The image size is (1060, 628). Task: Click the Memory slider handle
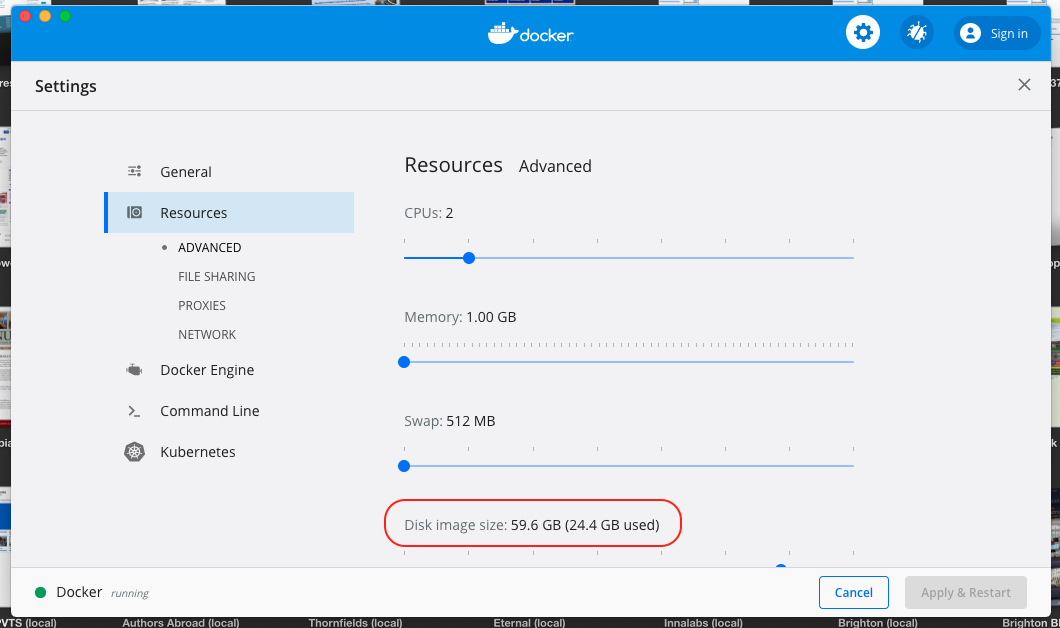coord(404,362)
